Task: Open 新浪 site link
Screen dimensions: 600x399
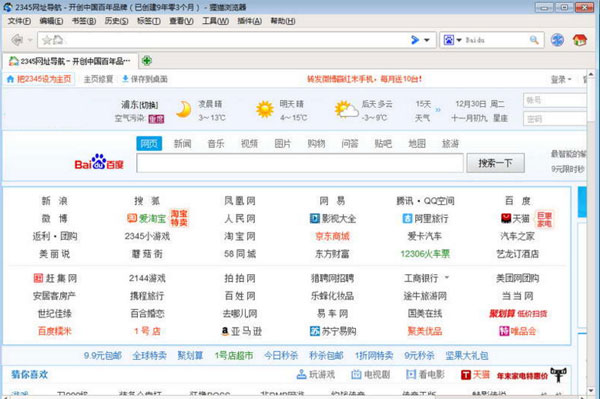Action: [54, 201]
